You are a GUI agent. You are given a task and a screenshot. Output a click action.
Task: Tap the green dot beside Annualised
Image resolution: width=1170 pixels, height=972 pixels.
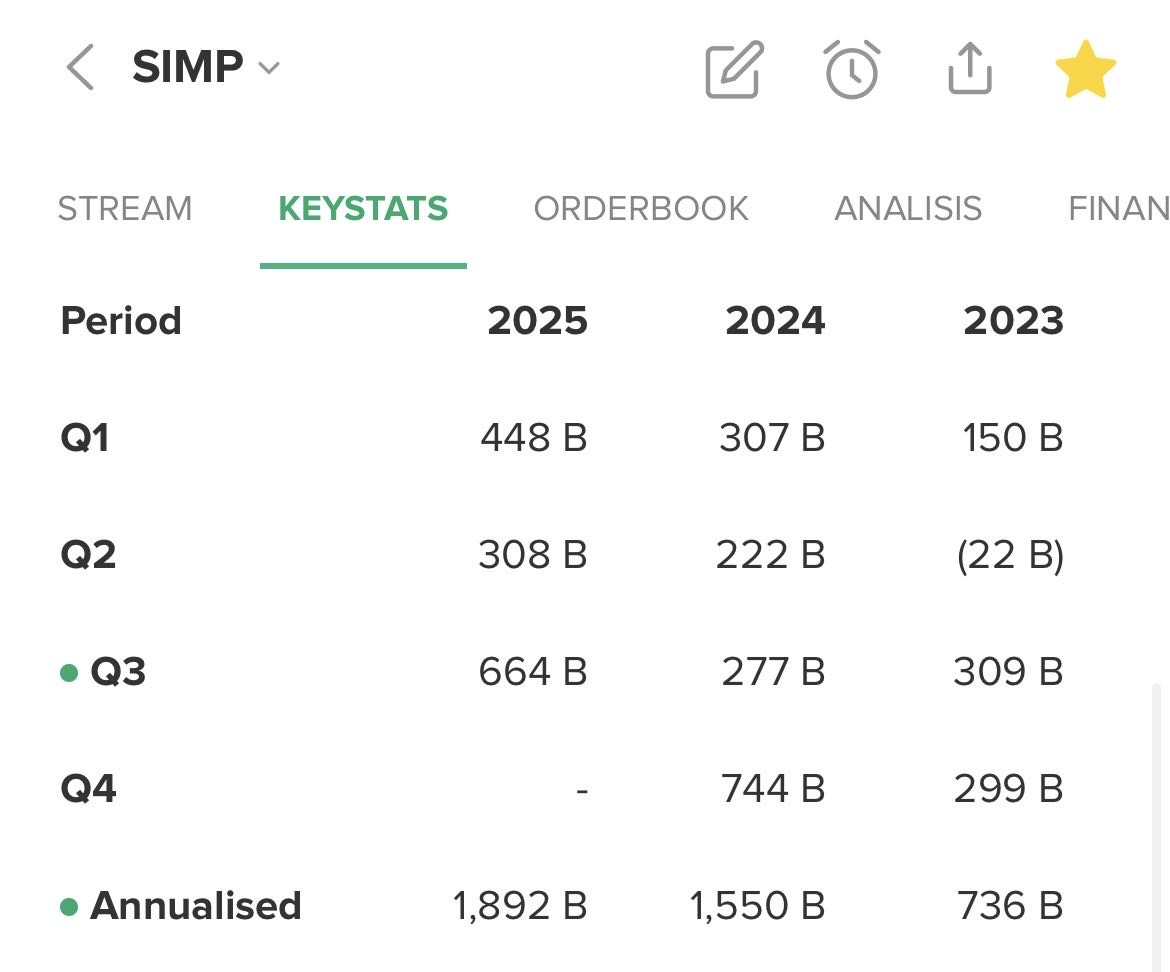pyautogui.click(x=69, y=907)
